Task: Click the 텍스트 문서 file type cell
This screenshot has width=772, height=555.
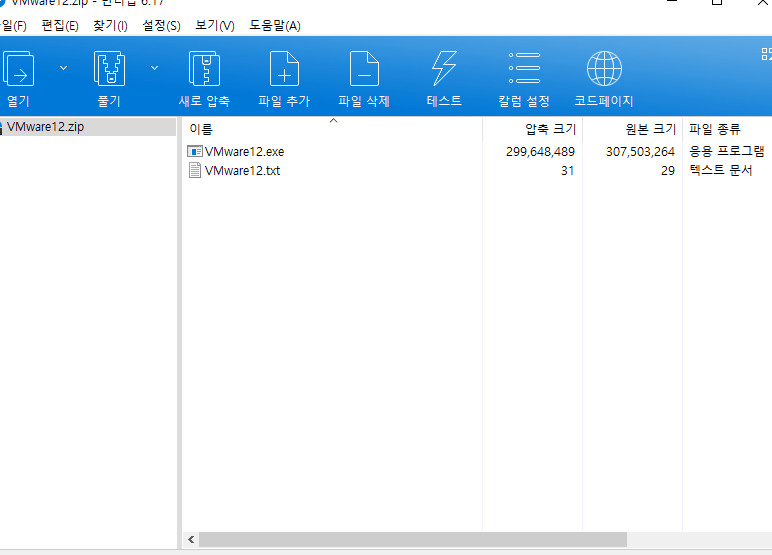Action: pyautogui.click(x=721, y=170)
